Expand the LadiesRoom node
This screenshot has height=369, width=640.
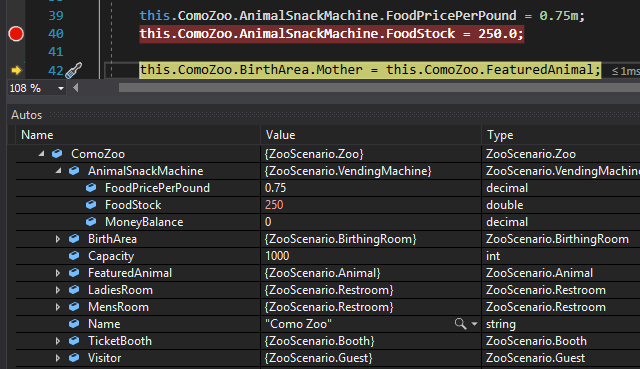[x=58, y=290]
